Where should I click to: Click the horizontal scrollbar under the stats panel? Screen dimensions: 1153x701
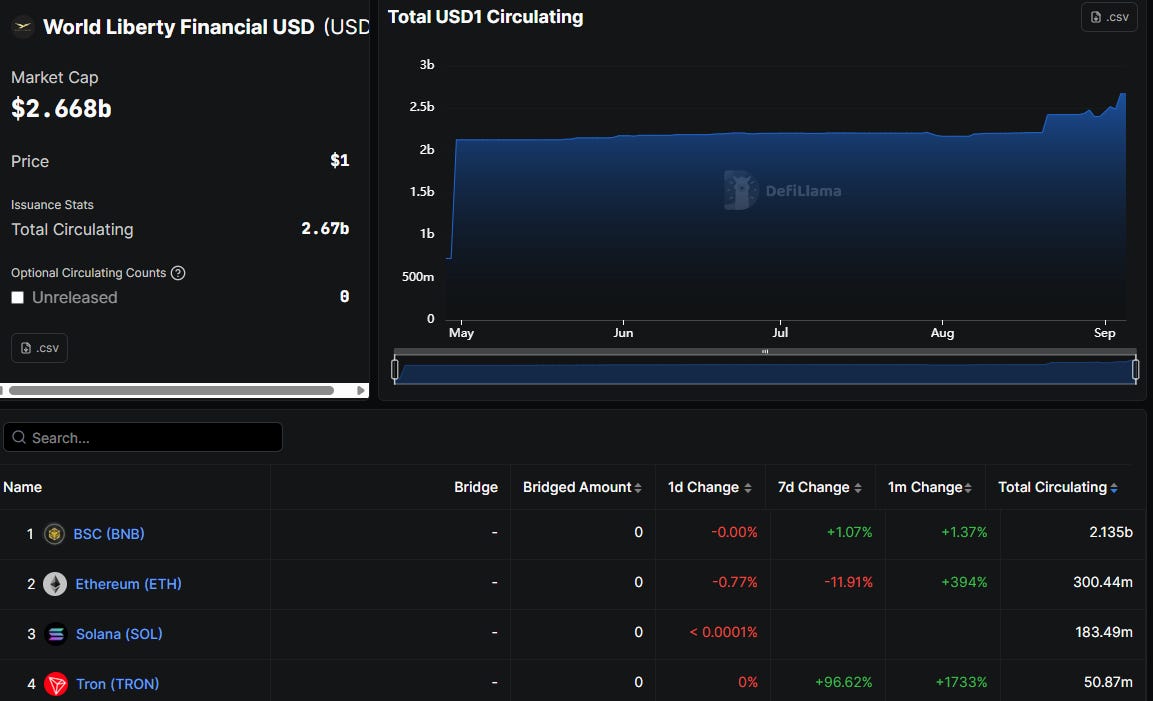pos(171,391)
